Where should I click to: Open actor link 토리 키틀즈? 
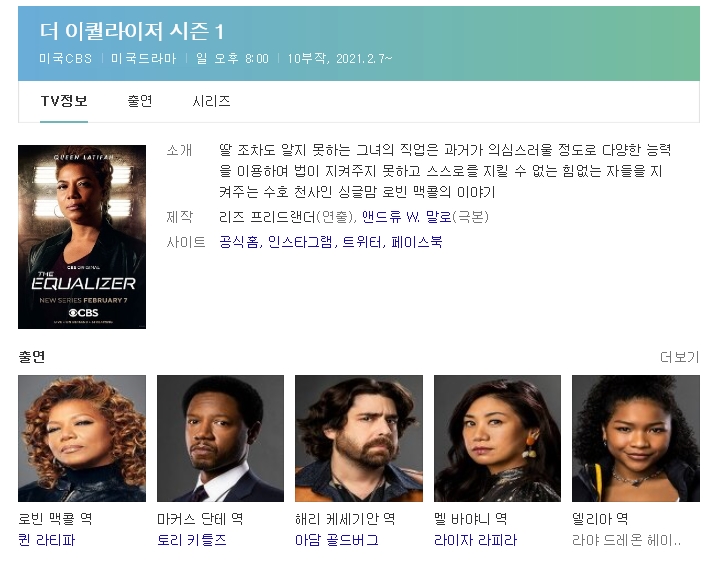coord(192,540)
